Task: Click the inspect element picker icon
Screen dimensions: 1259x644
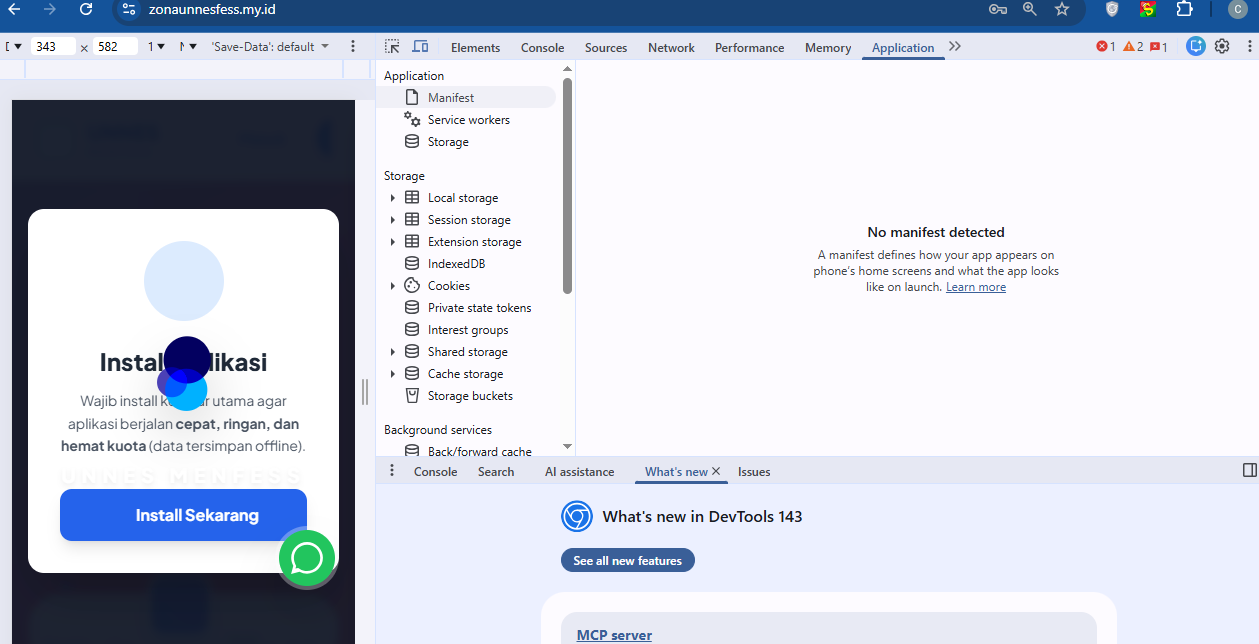Action: click(x=392, y=47)
